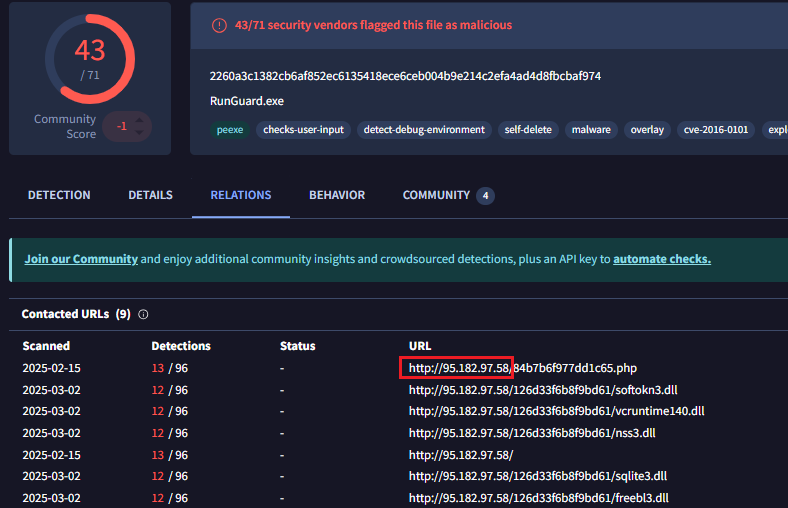Image resolution: width=788 pixels, height=508 pixels.
Task: Click the Scanned column header
Action: point(46,346)
